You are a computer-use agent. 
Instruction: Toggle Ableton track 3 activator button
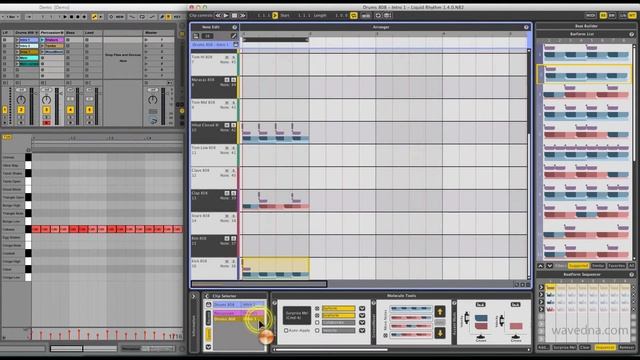tap(46, 110)
